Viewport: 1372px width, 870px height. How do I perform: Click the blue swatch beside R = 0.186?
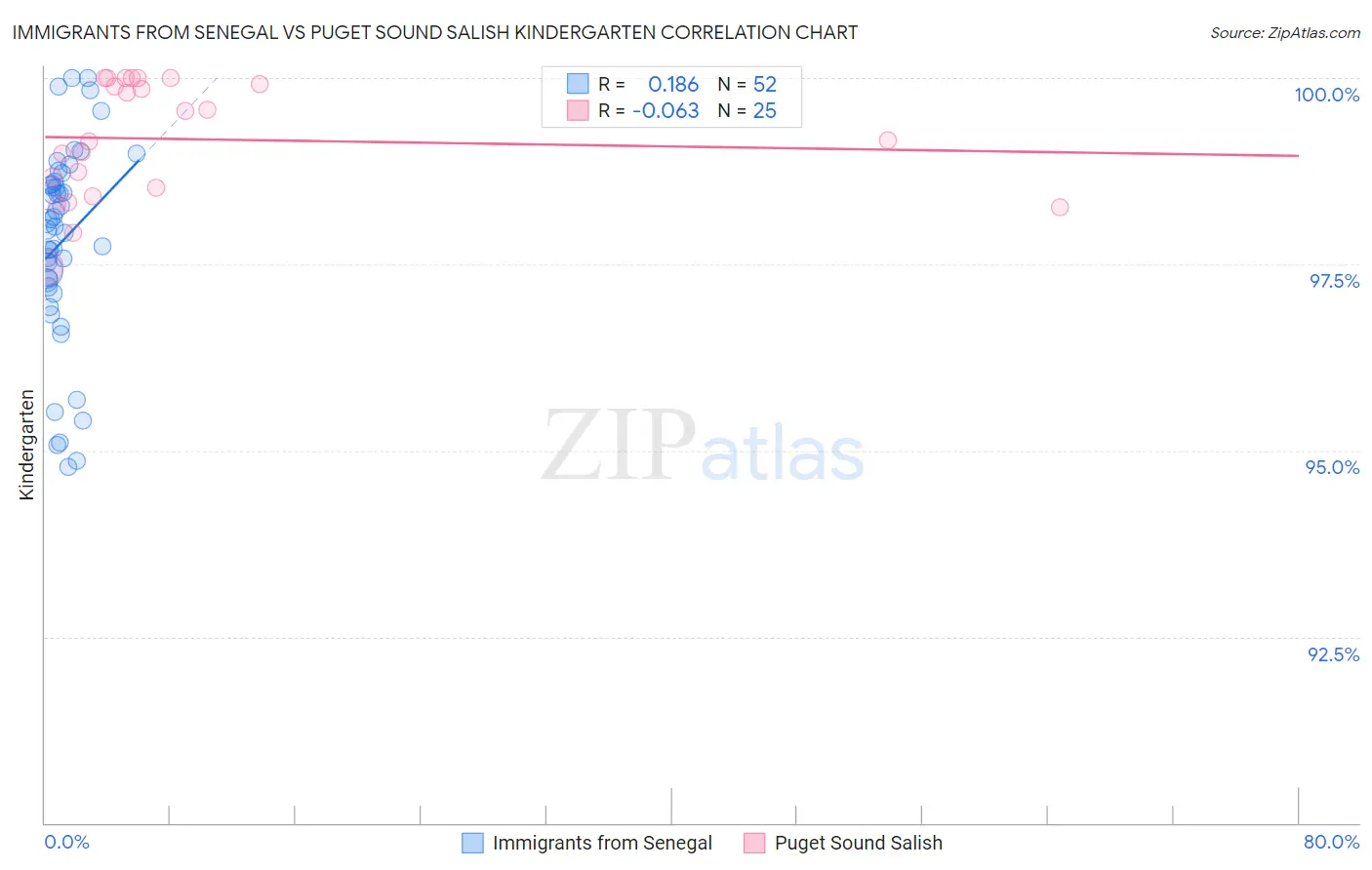point(578,84)
